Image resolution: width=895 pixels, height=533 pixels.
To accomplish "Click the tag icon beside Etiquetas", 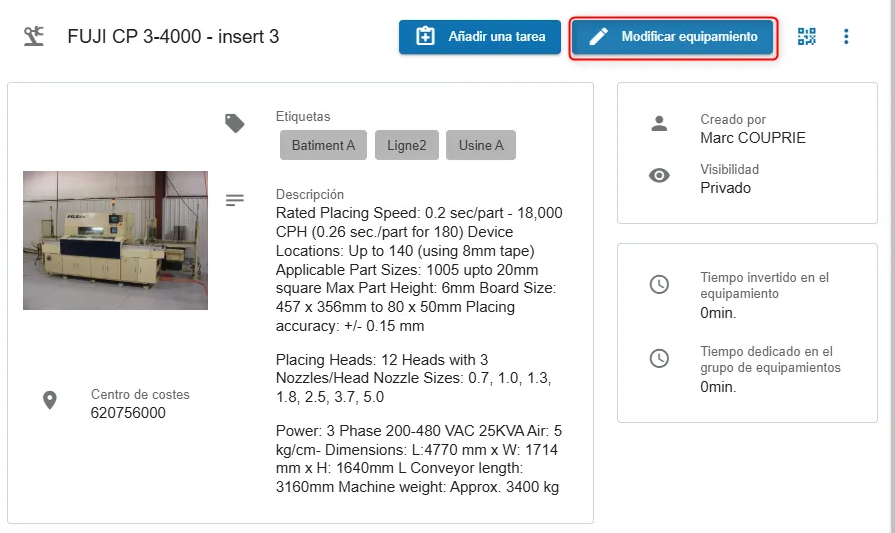I will (235, 123).
